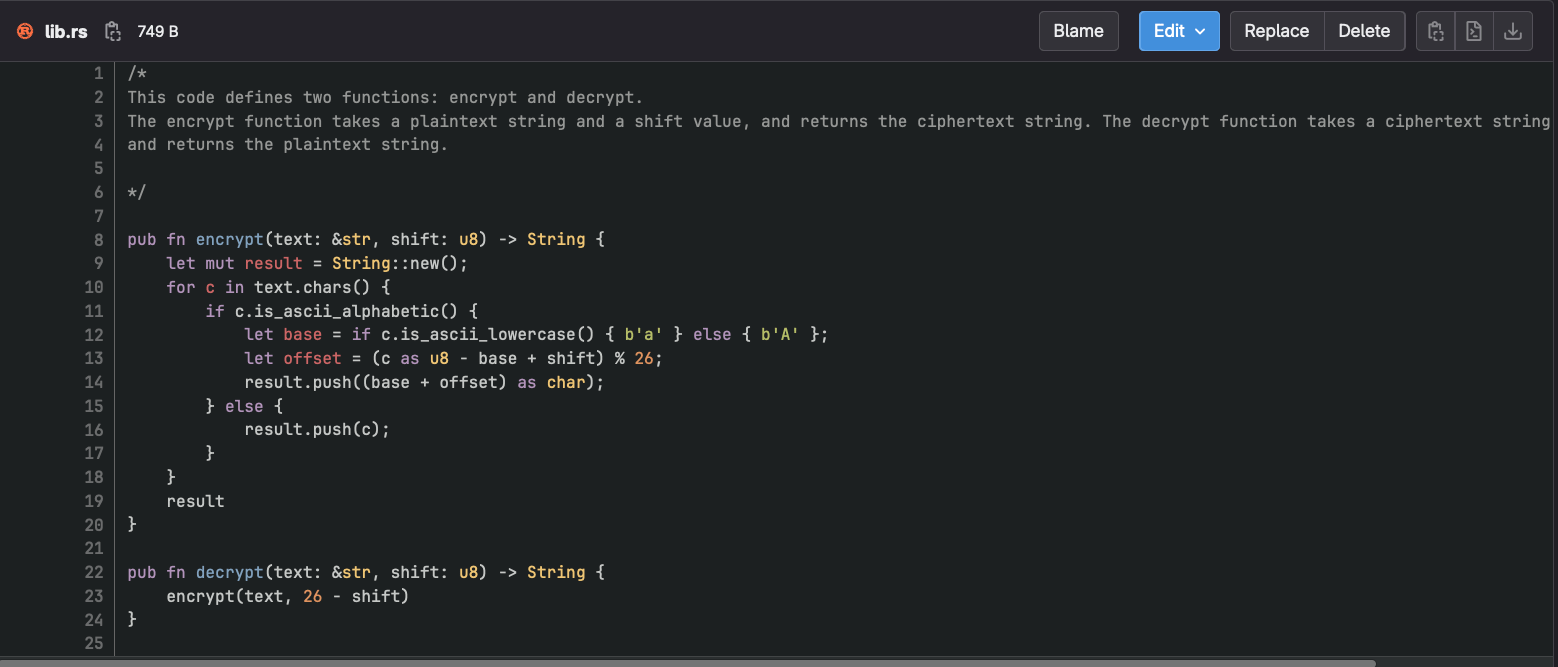Click the 749 B file size label
The width and height of the screenshot is (1558, 667).
tap(157, 31)
